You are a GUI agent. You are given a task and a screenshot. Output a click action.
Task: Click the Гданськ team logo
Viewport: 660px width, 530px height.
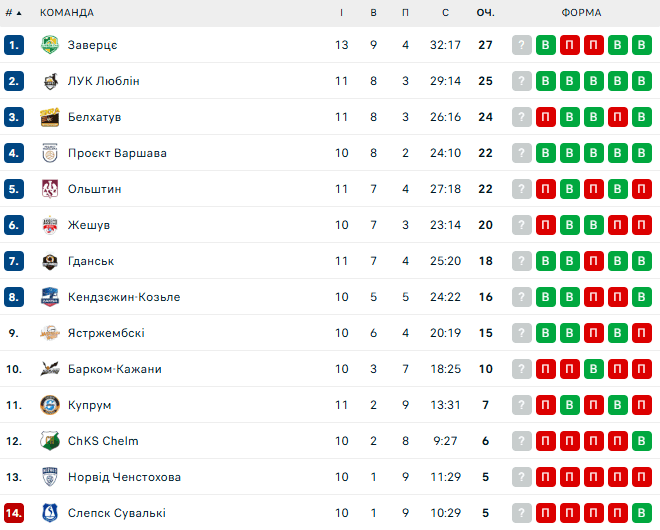click(50, 261)
